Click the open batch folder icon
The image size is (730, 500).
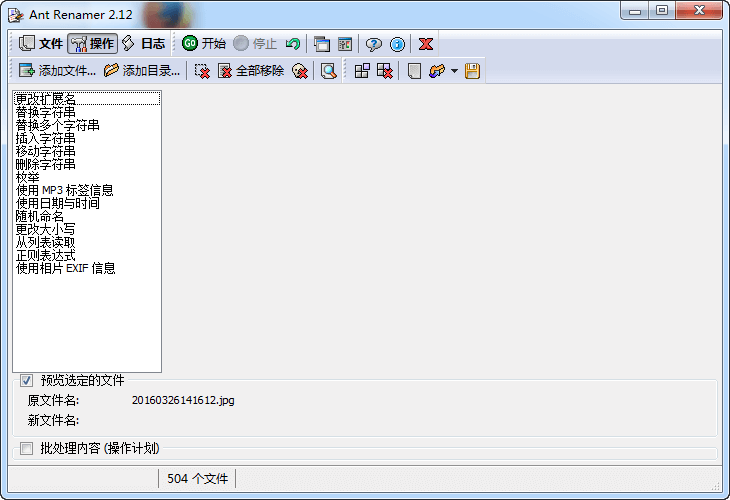point(437,71)
